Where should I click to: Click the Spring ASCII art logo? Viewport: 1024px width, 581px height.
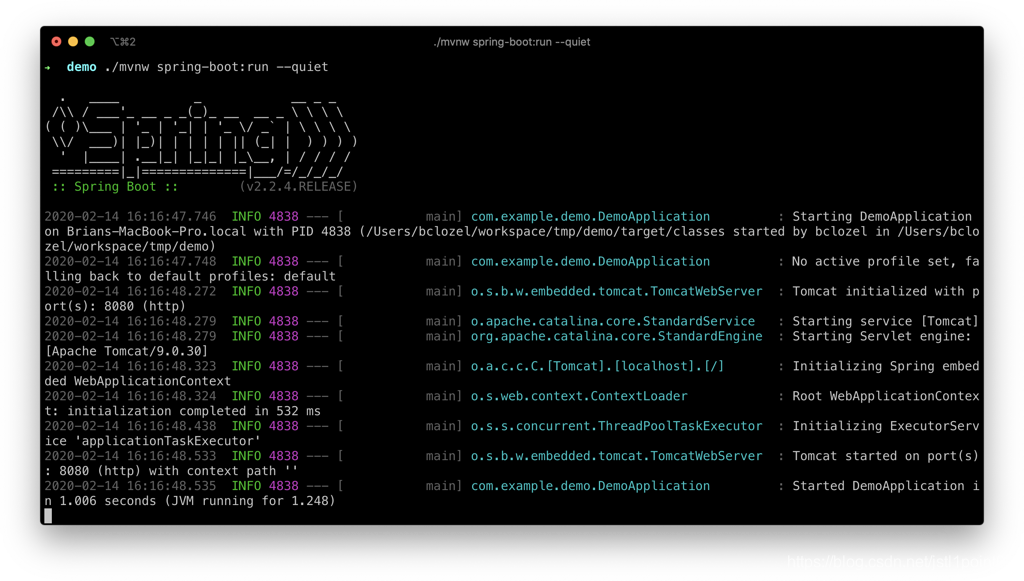tap(201, 136)
